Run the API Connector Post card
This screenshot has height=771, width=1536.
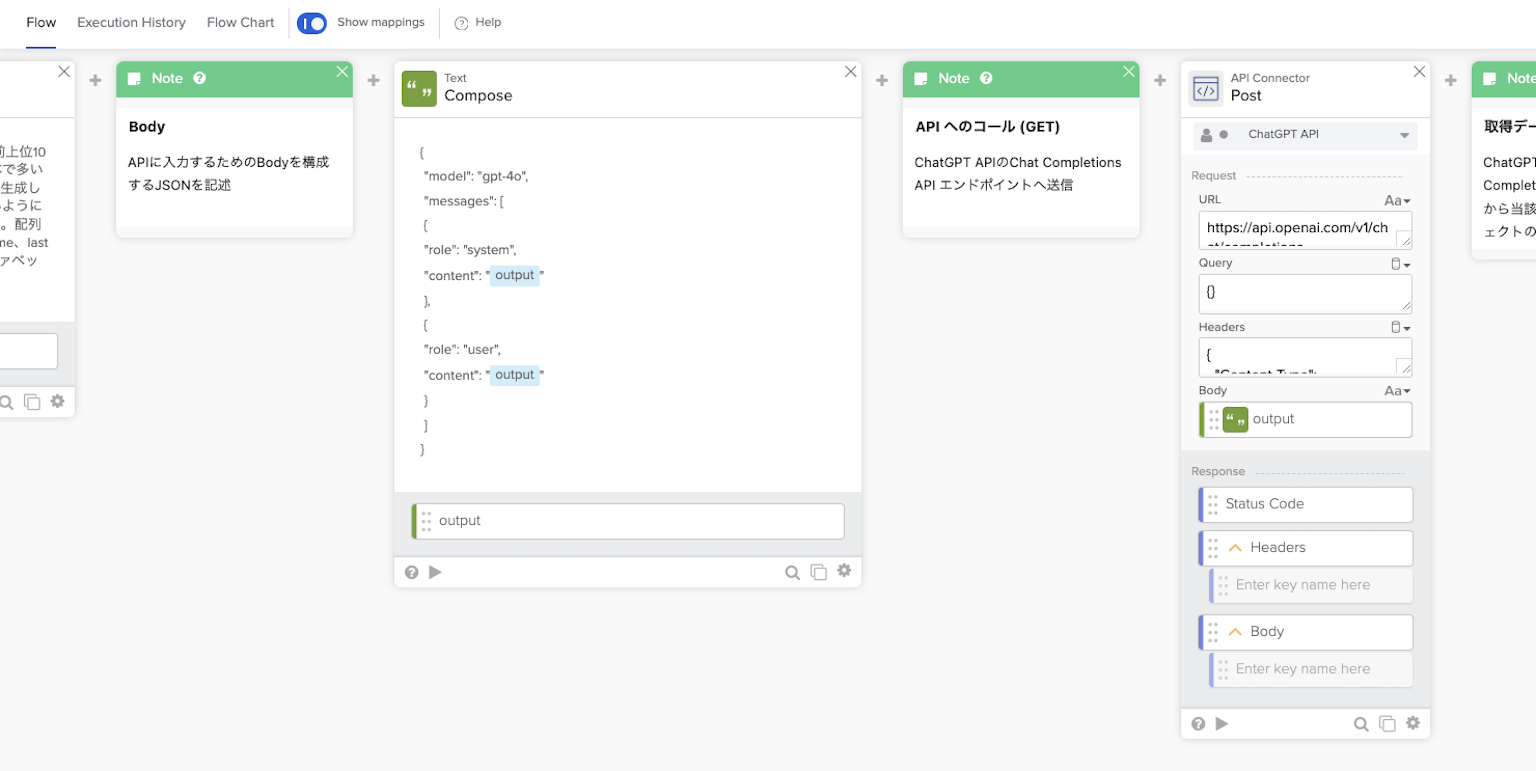pos(1221,724)
